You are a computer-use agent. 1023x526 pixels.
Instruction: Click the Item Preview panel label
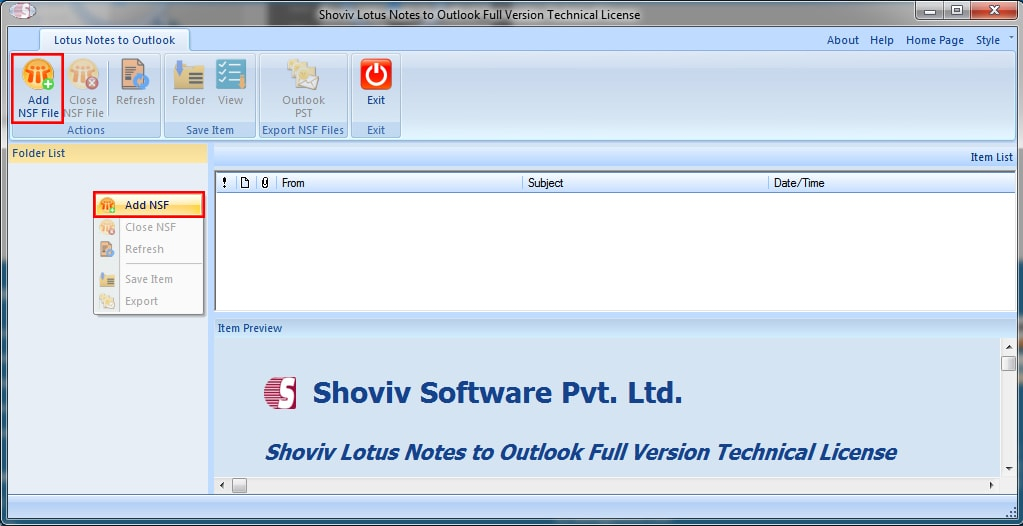[x=250, y=328]
